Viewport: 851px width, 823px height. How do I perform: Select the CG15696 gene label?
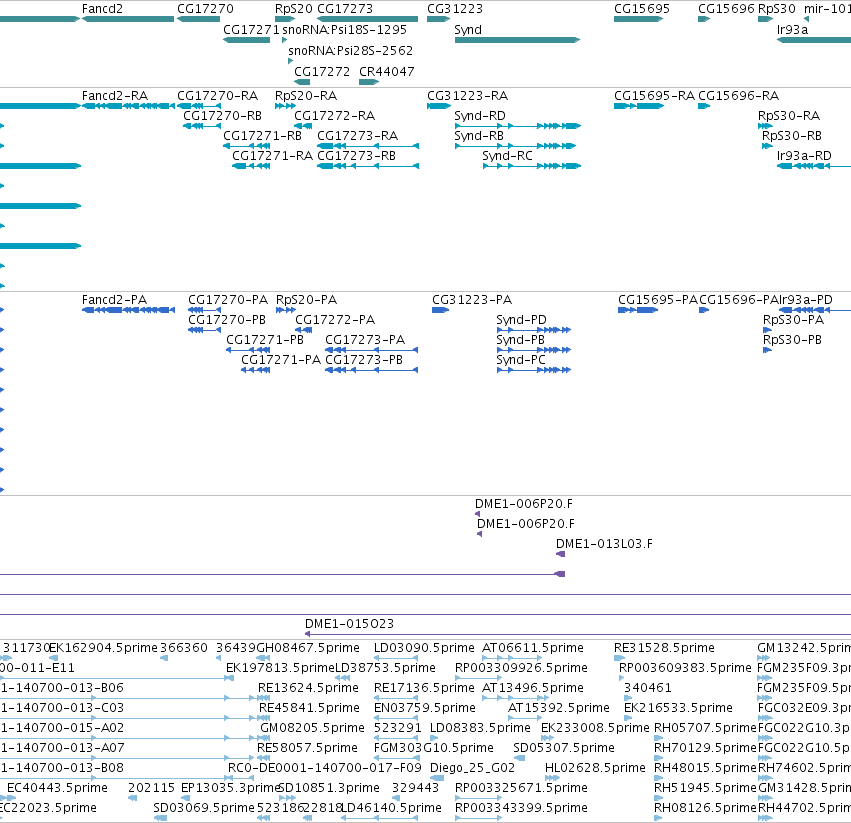726,9
